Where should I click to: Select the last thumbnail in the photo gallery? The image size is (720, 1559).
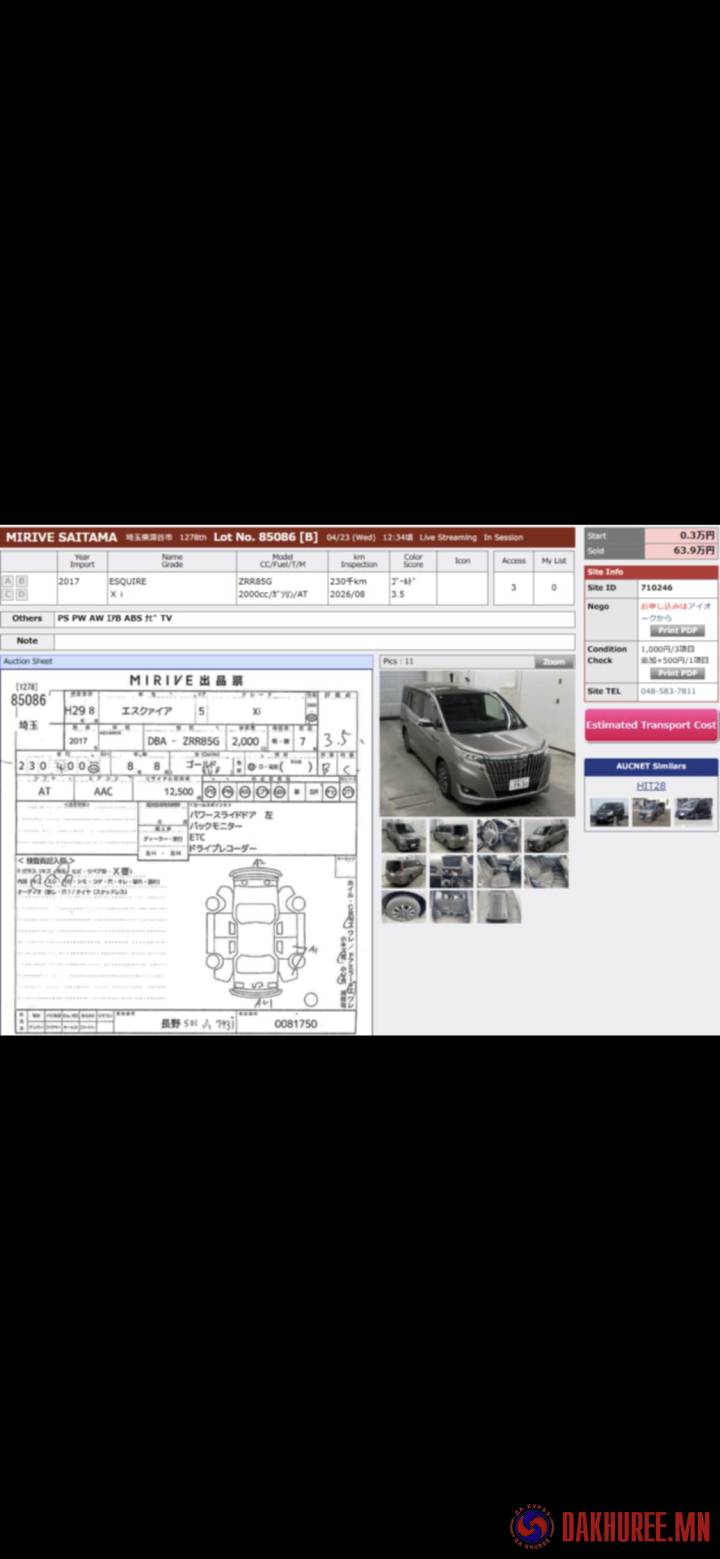(498, 907)
